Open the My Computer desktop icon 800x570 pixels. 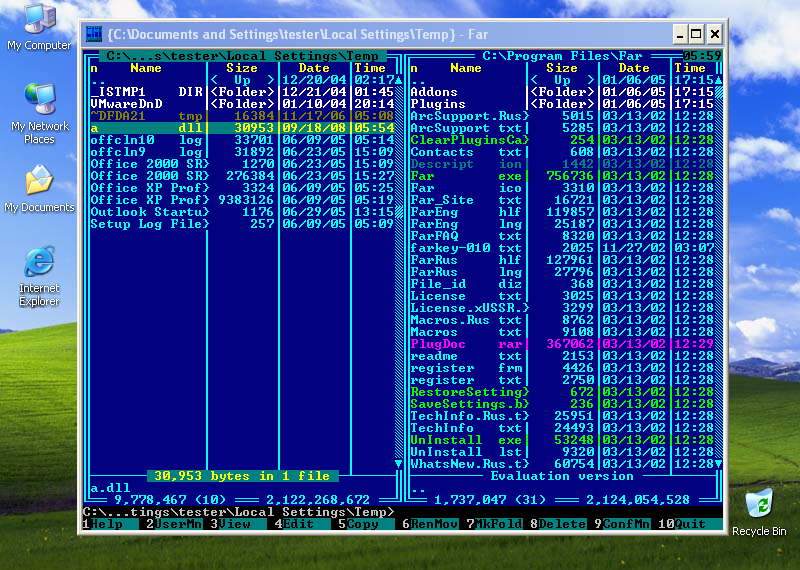39,25
